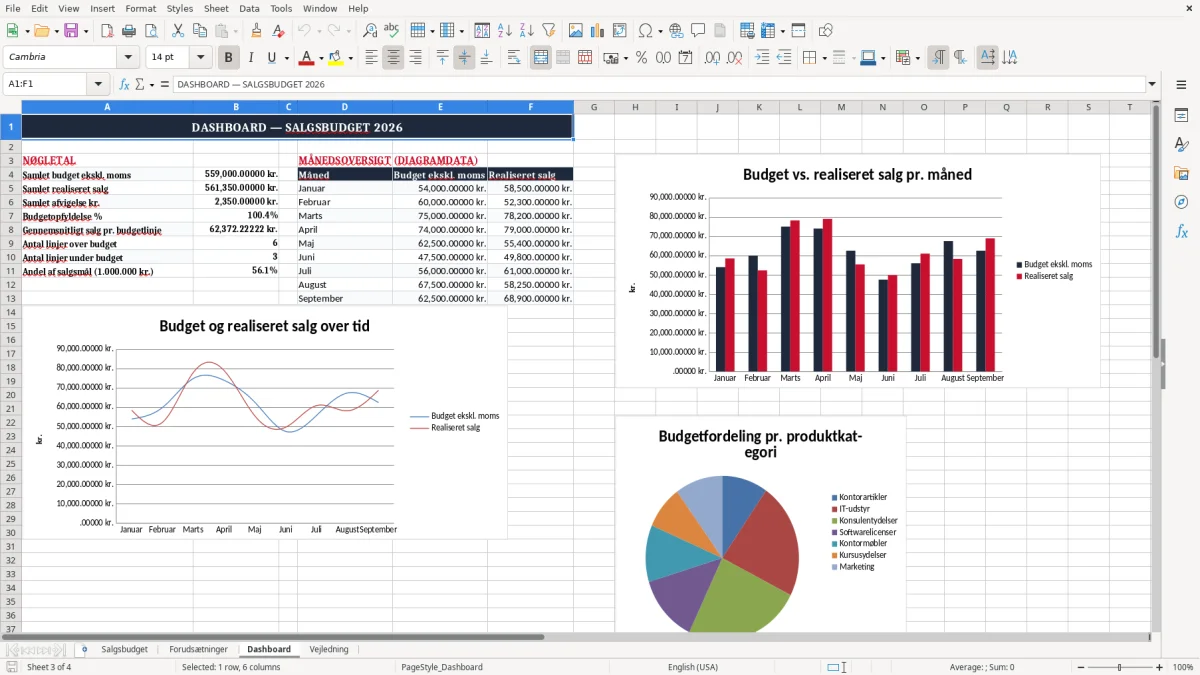Toggle Center Horizontally alignment
1200x675 pixels.
pyautogui.click(x=393, y=58)
